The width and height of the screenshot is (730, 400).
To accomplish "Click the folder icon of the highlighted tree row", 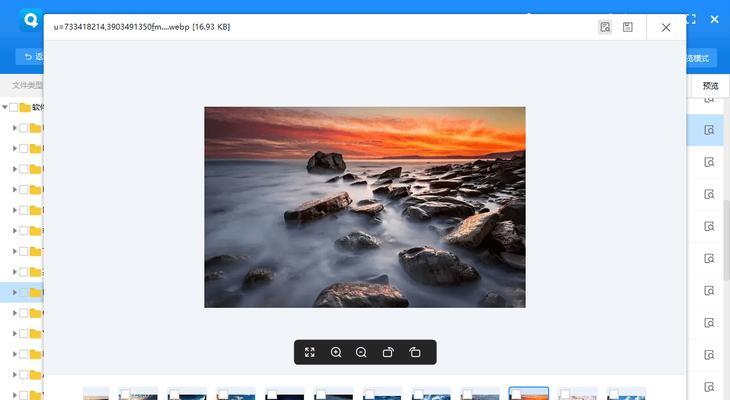I will [x=36, y=292].
